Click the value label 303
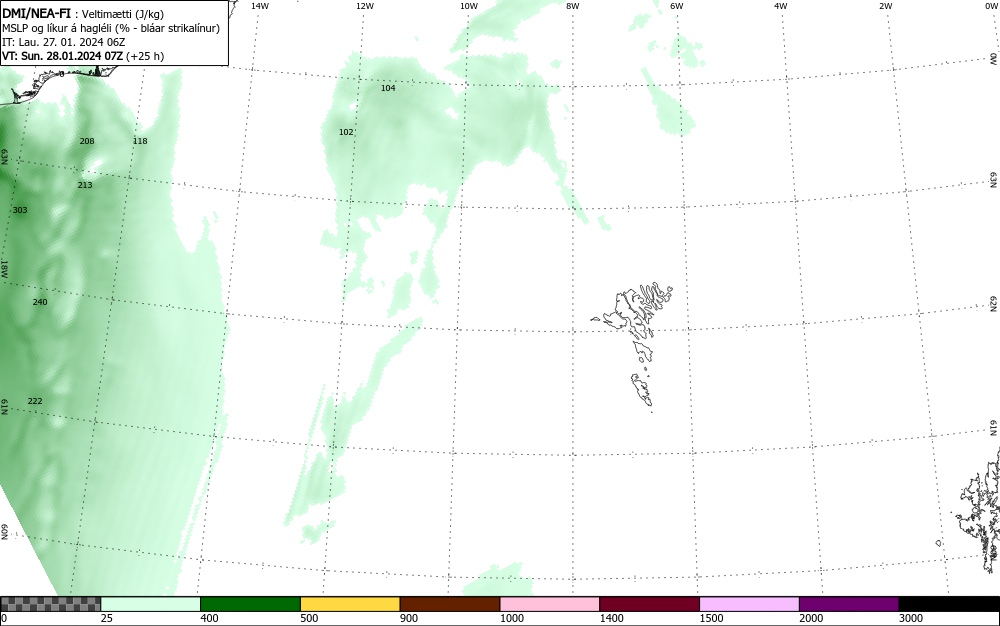Image resolution: width=1000 pixels, height=626 pixels. tap(20, 210)
